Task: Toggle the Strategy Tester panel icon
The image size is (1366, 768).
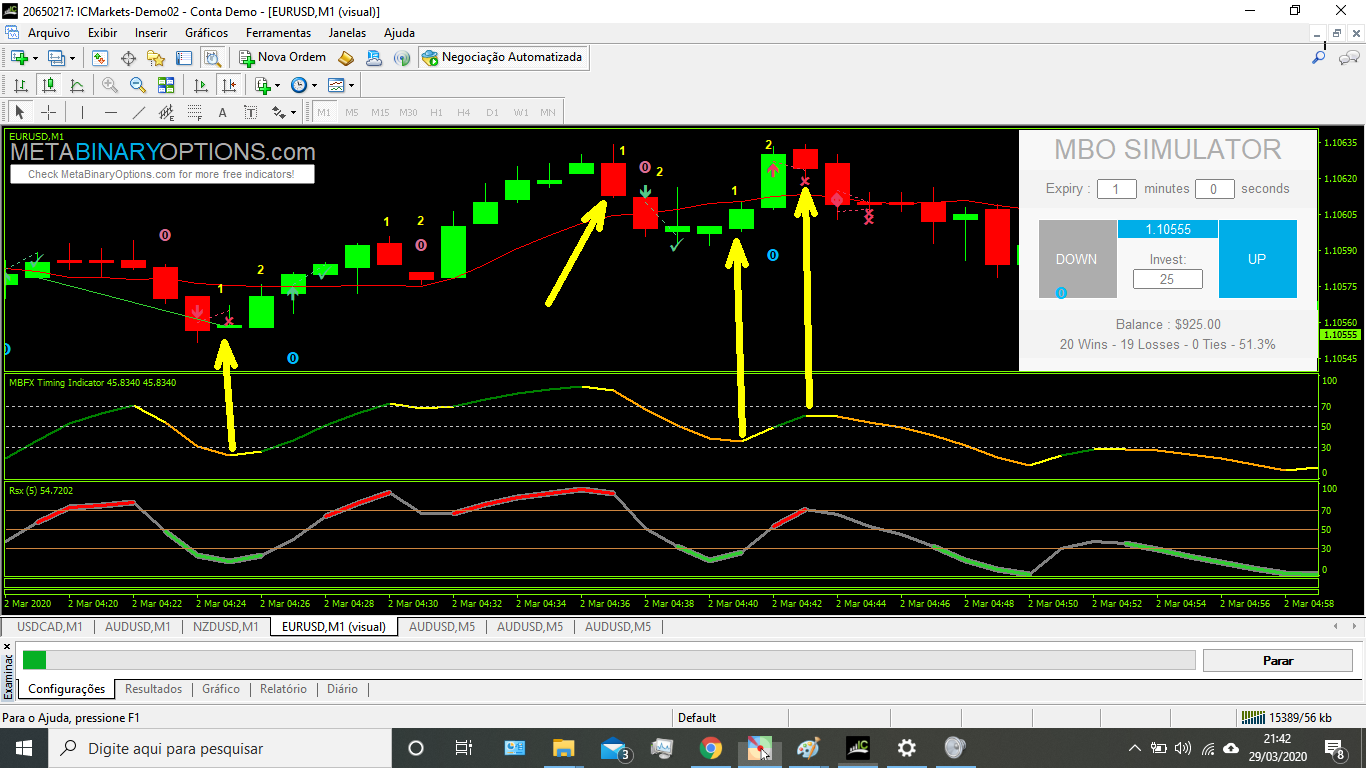Action: tap(212, 58)
